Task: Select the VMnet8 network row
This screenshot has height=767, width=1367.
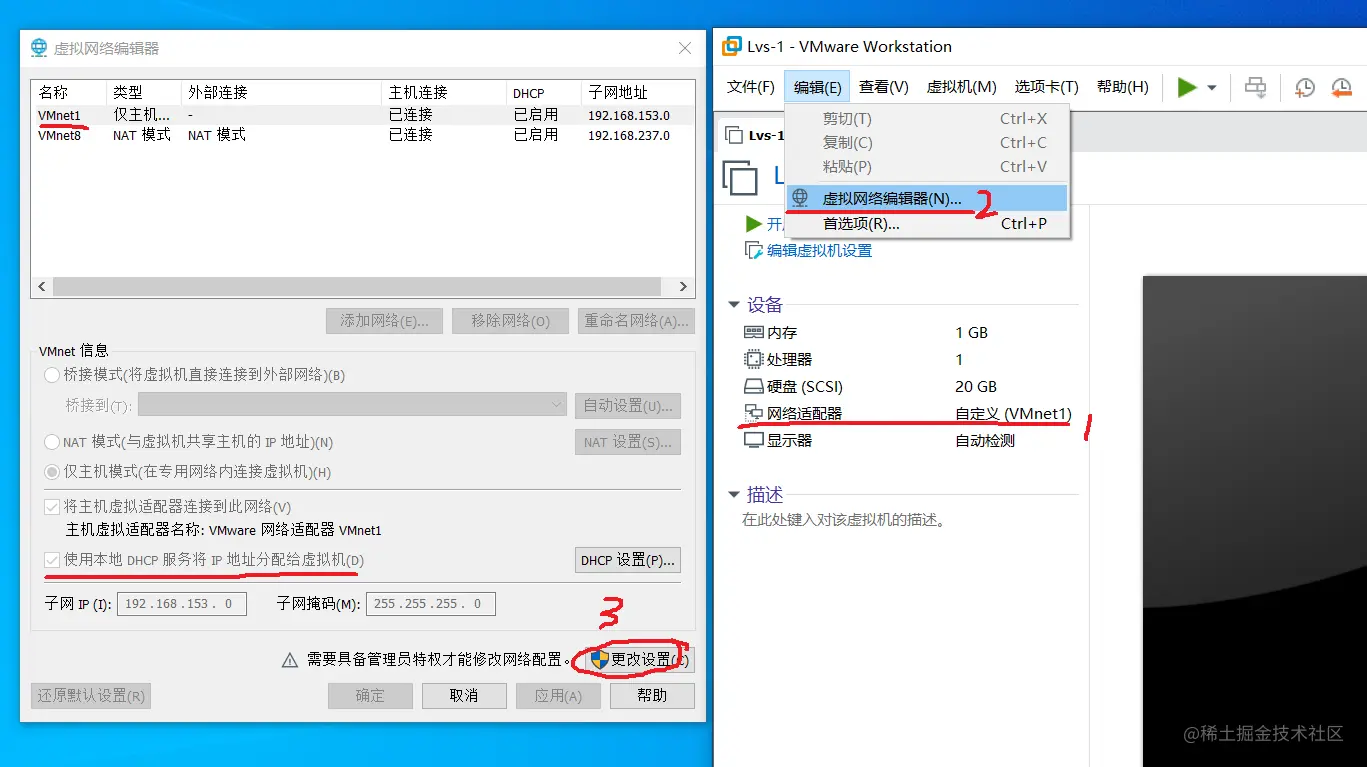Action: pyautogui.click(x=363, y=135)
